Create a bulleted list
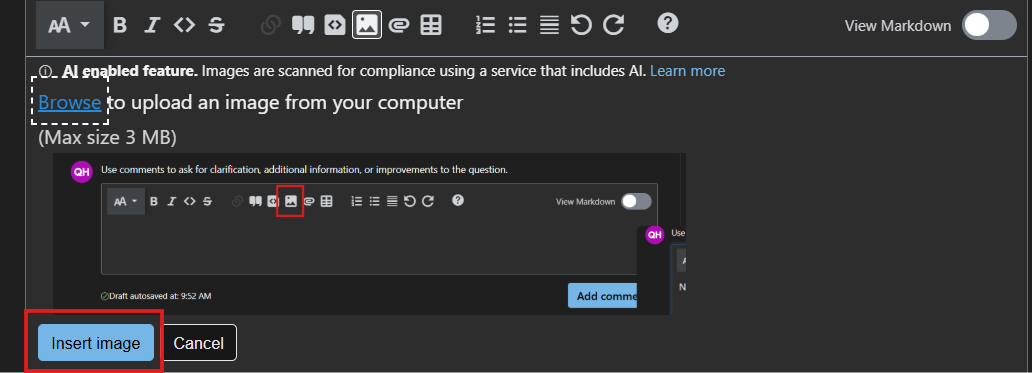This screenshot has height=373, width=1032. coord(517,25)
